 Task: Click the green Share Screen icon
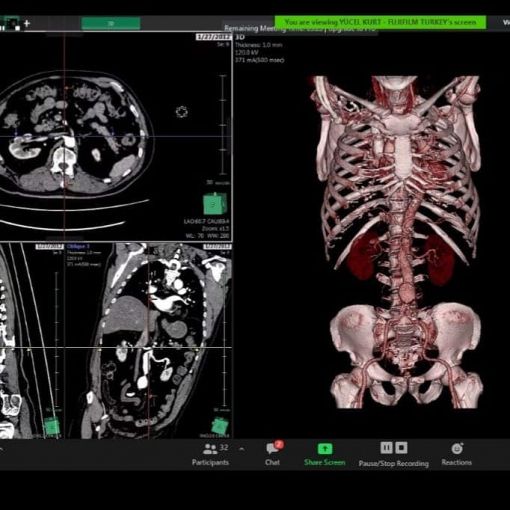[x=325, y=449]
